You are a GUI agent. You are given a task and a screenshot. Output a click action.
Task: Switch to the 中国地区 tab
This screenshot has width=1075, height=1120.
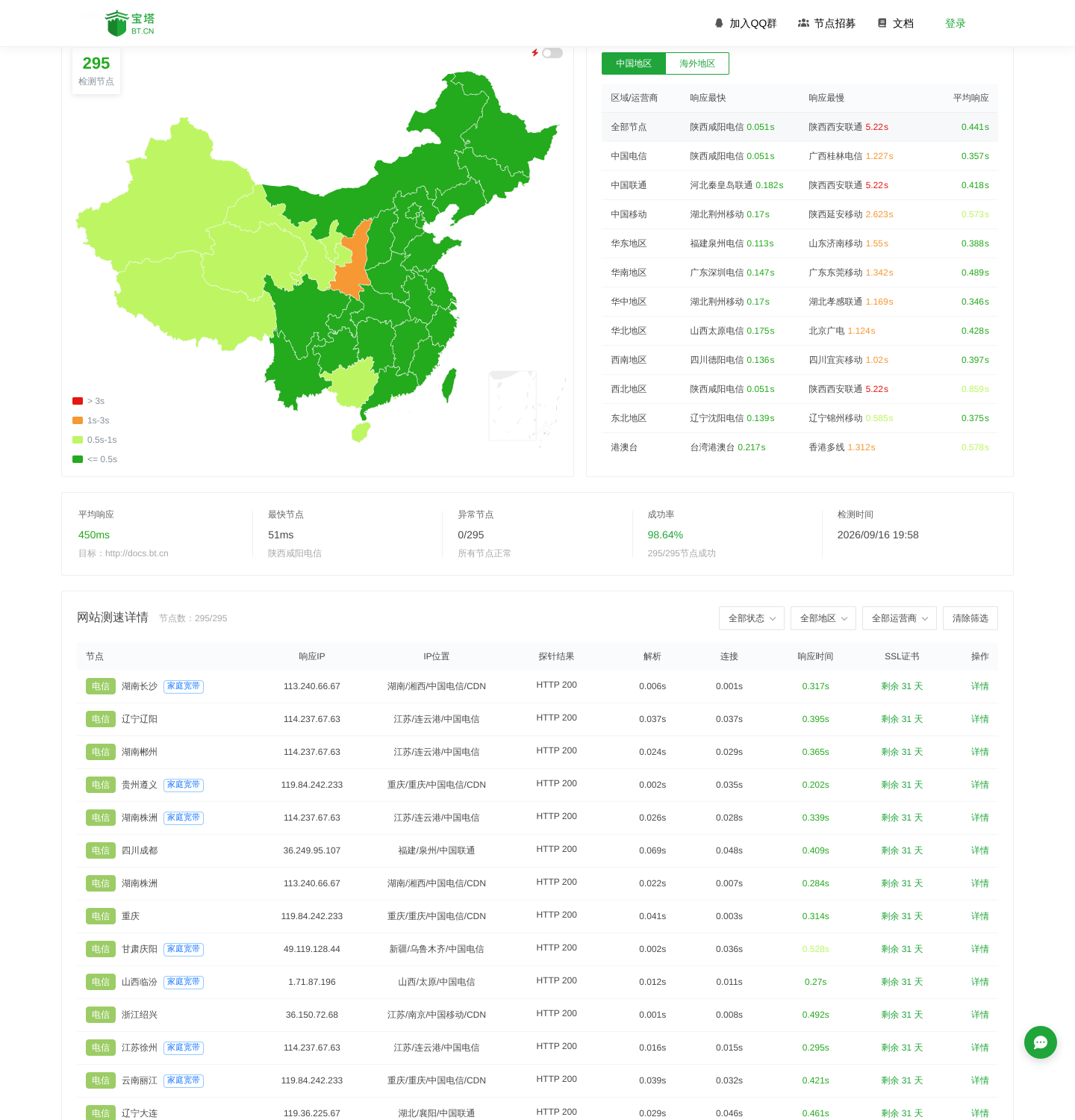point(634,63)
